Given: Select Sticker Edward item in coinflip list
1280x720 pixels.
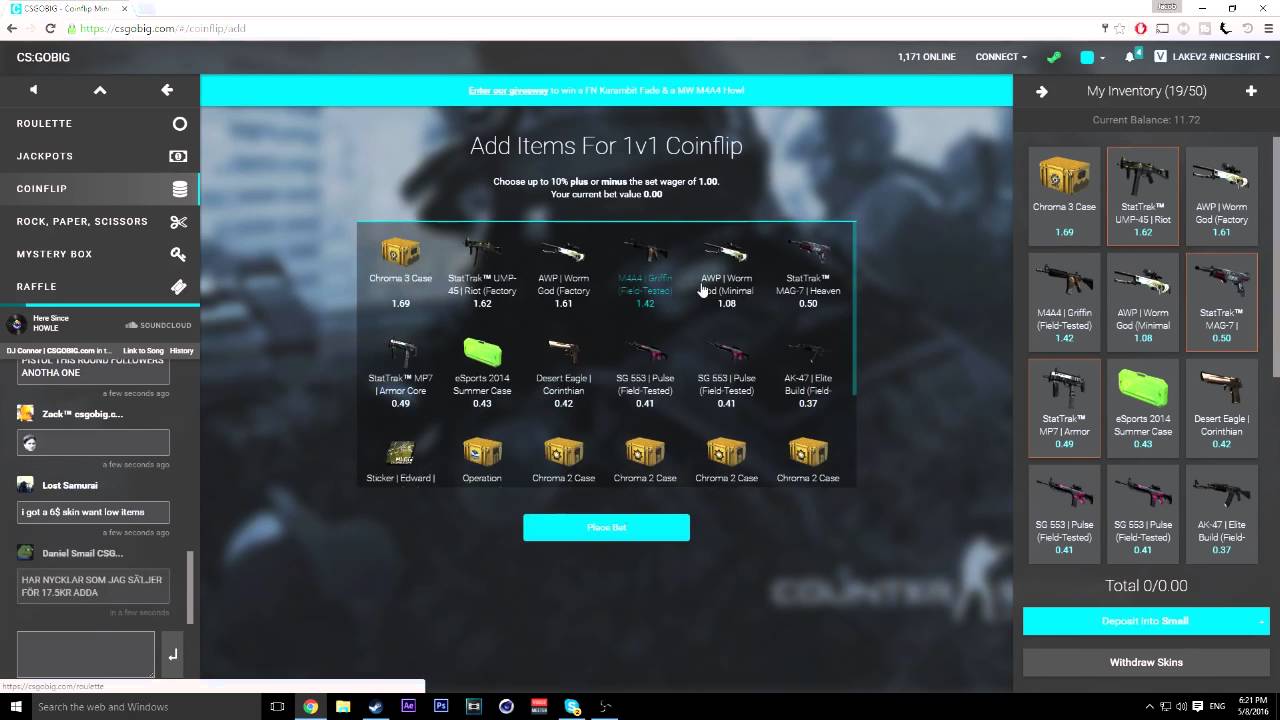Looking at the screenshot, I should pos(400,460).
